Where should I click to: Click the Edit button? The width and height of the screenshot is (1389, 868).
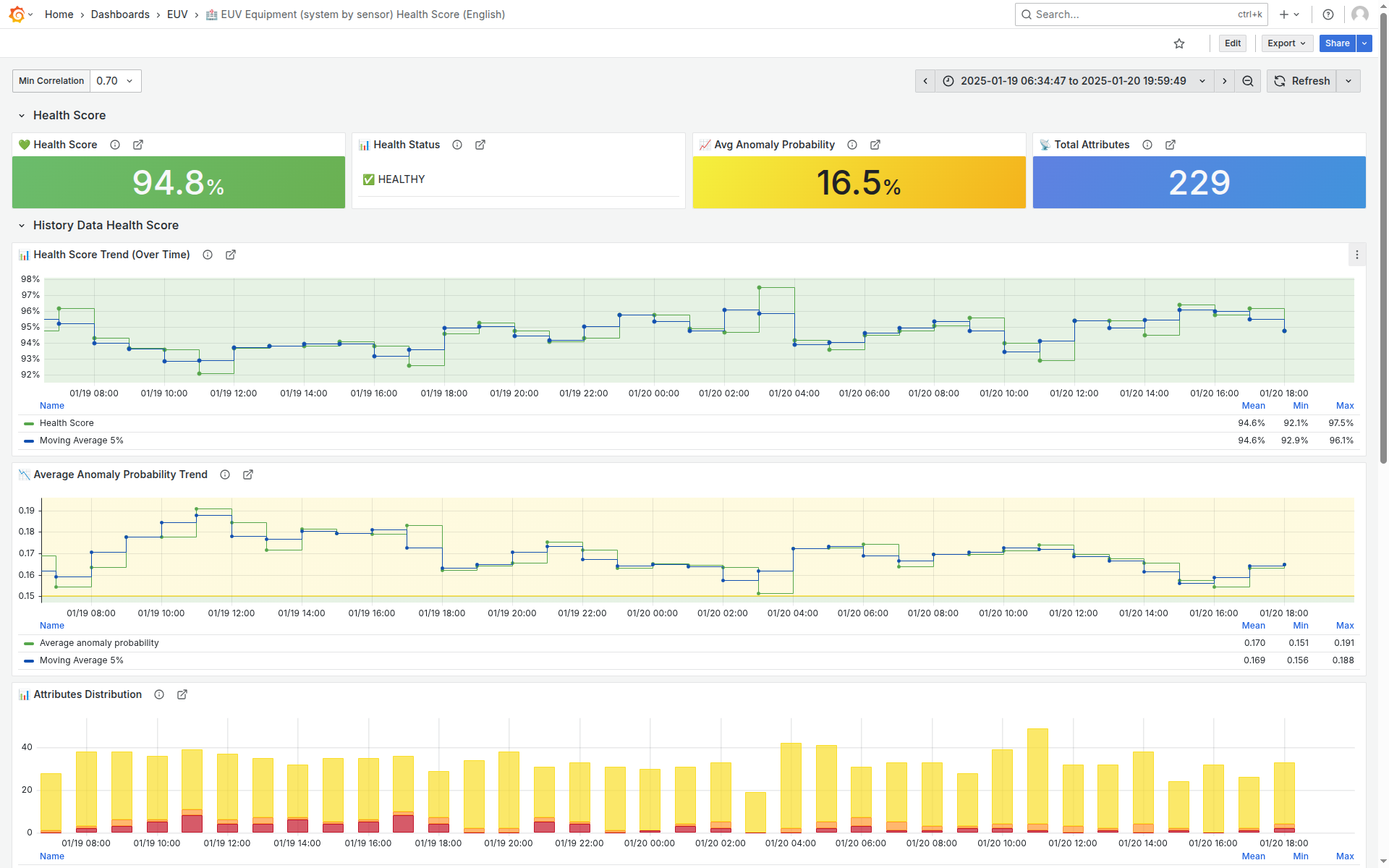click(1232, 43)
